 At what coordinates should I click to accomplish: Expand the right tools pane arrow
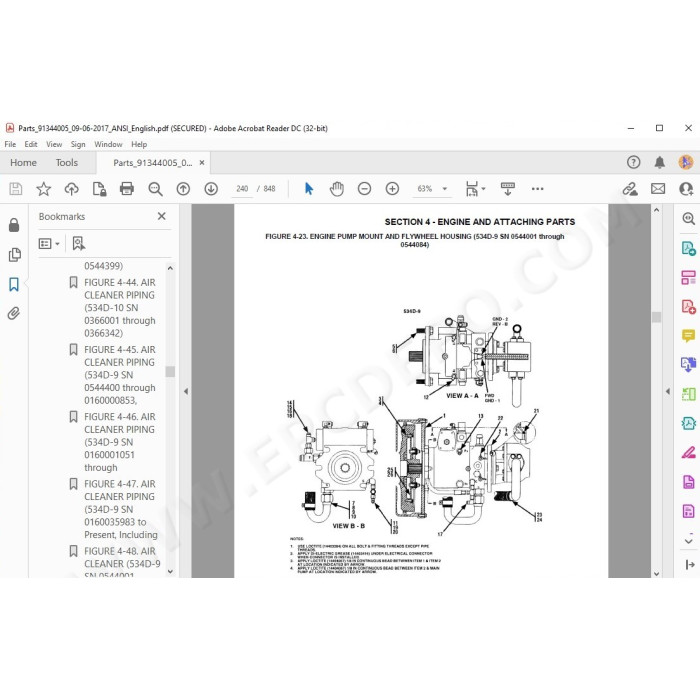pos(668,392)
